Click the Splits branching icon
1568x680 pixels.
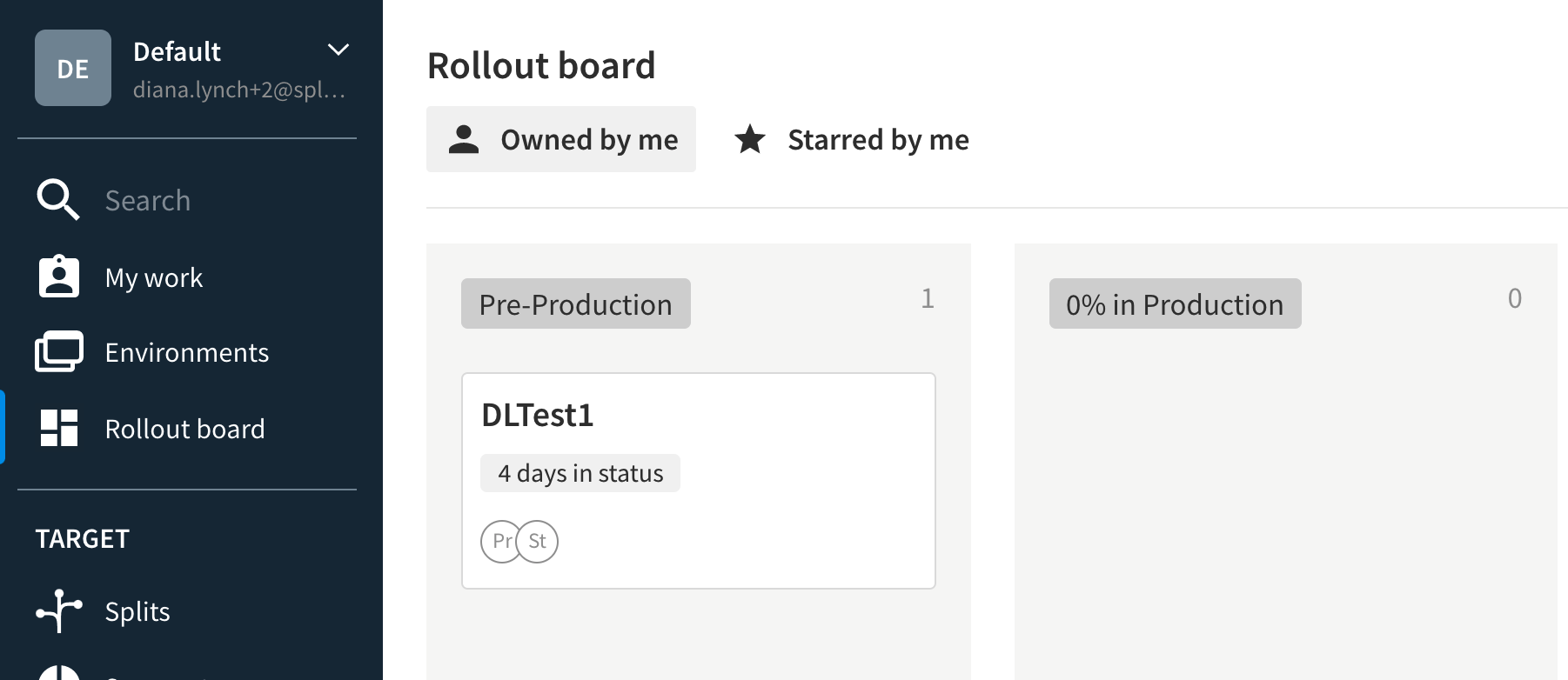tap(59, 610)
